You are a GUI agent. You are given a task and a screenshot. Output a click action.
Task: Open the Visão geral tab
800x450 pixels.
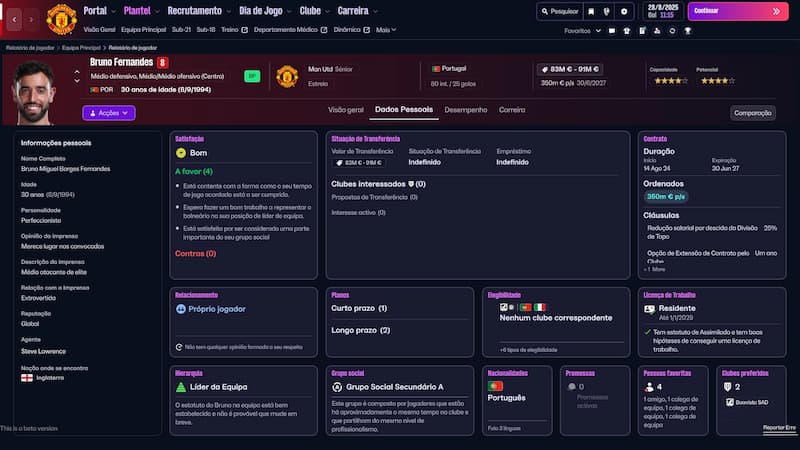346,109
